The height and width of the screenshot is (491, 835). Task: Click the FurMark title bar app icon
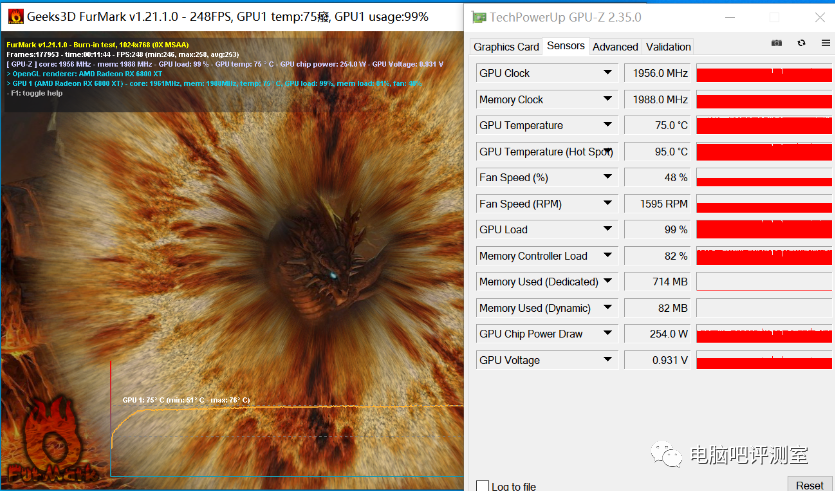point(16,17)
